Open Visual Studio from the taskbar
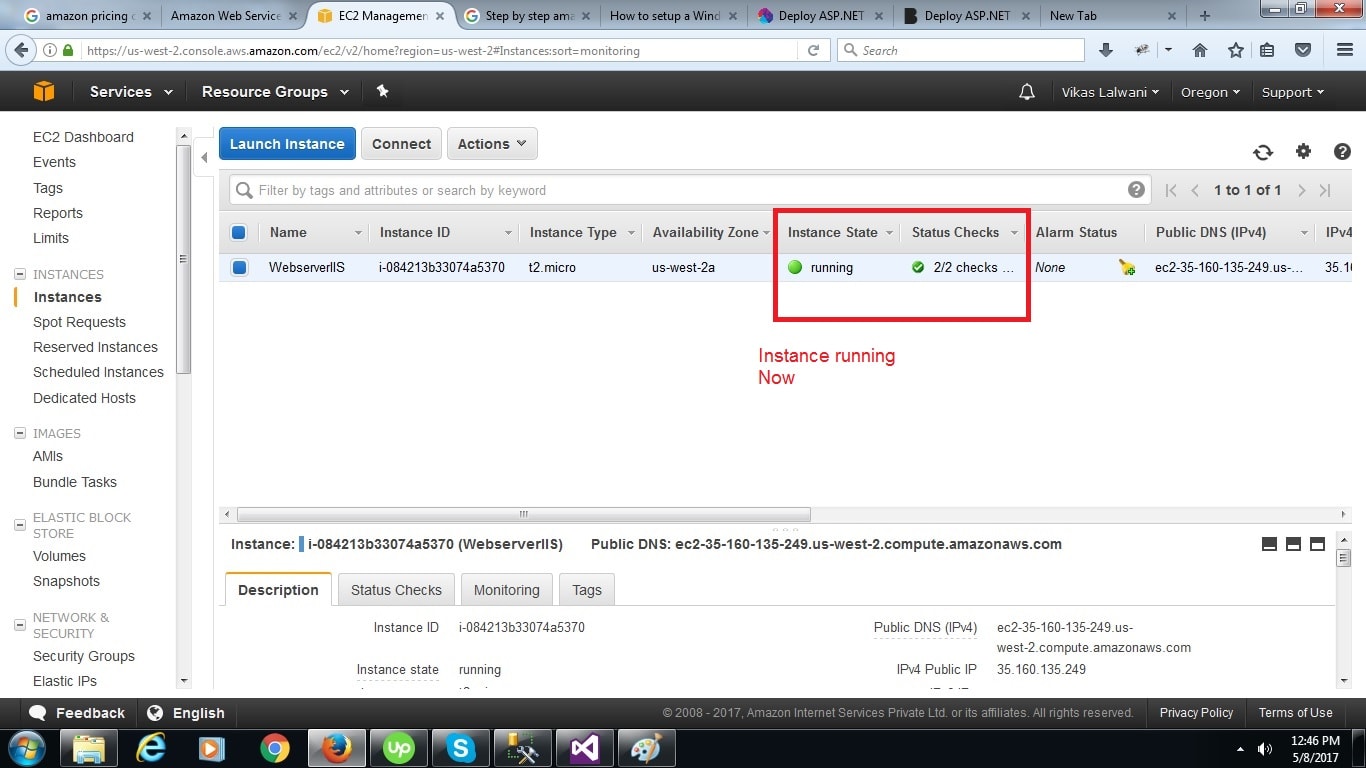The width and height of the screenshot is (1366, 768). pos(585,748)
